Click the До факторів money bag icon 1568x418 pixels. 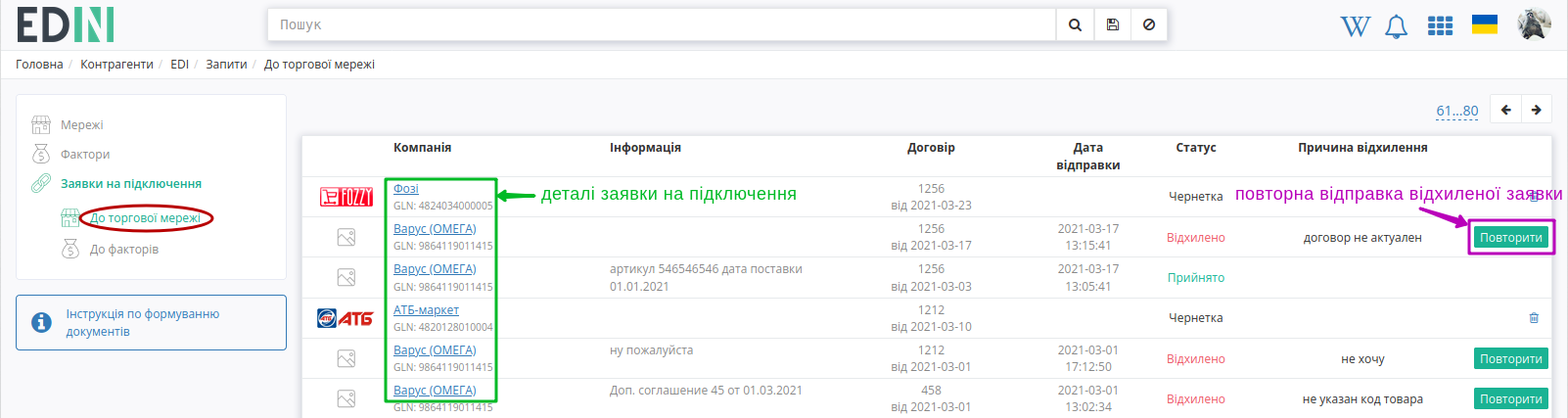click(x=70, y=249)
